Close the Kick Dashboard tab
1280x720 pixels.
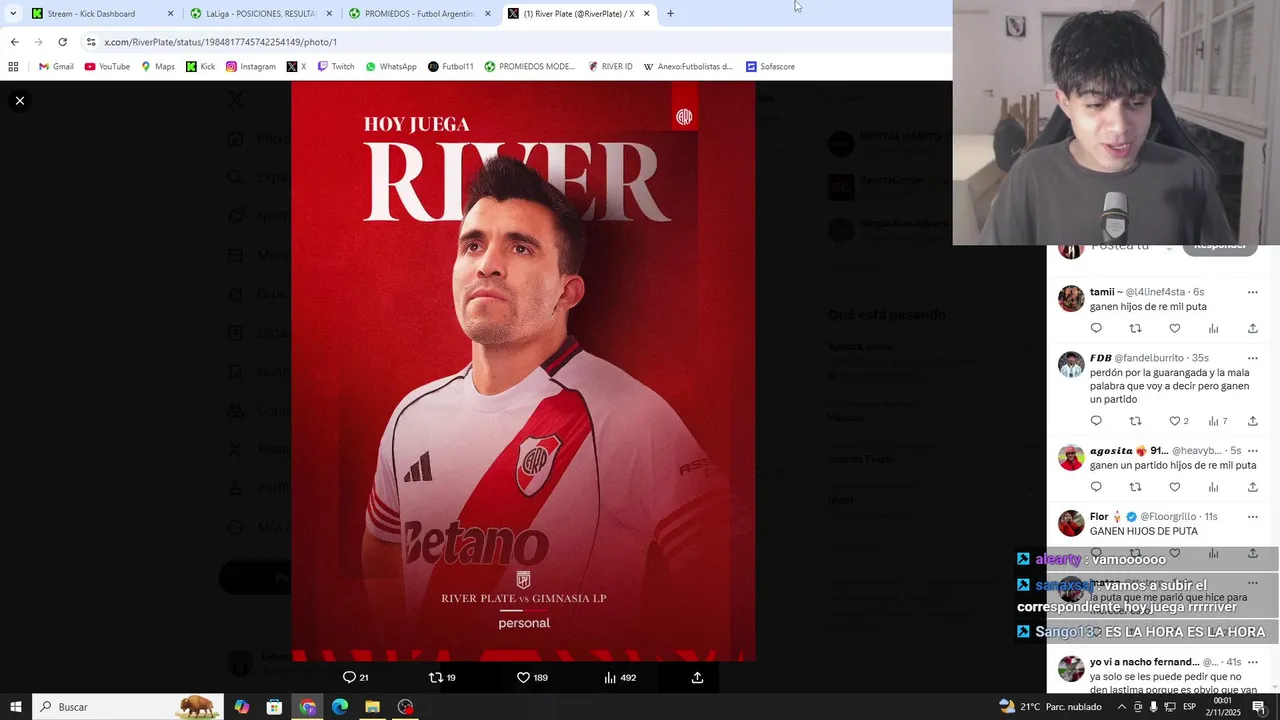click(170, 14)
